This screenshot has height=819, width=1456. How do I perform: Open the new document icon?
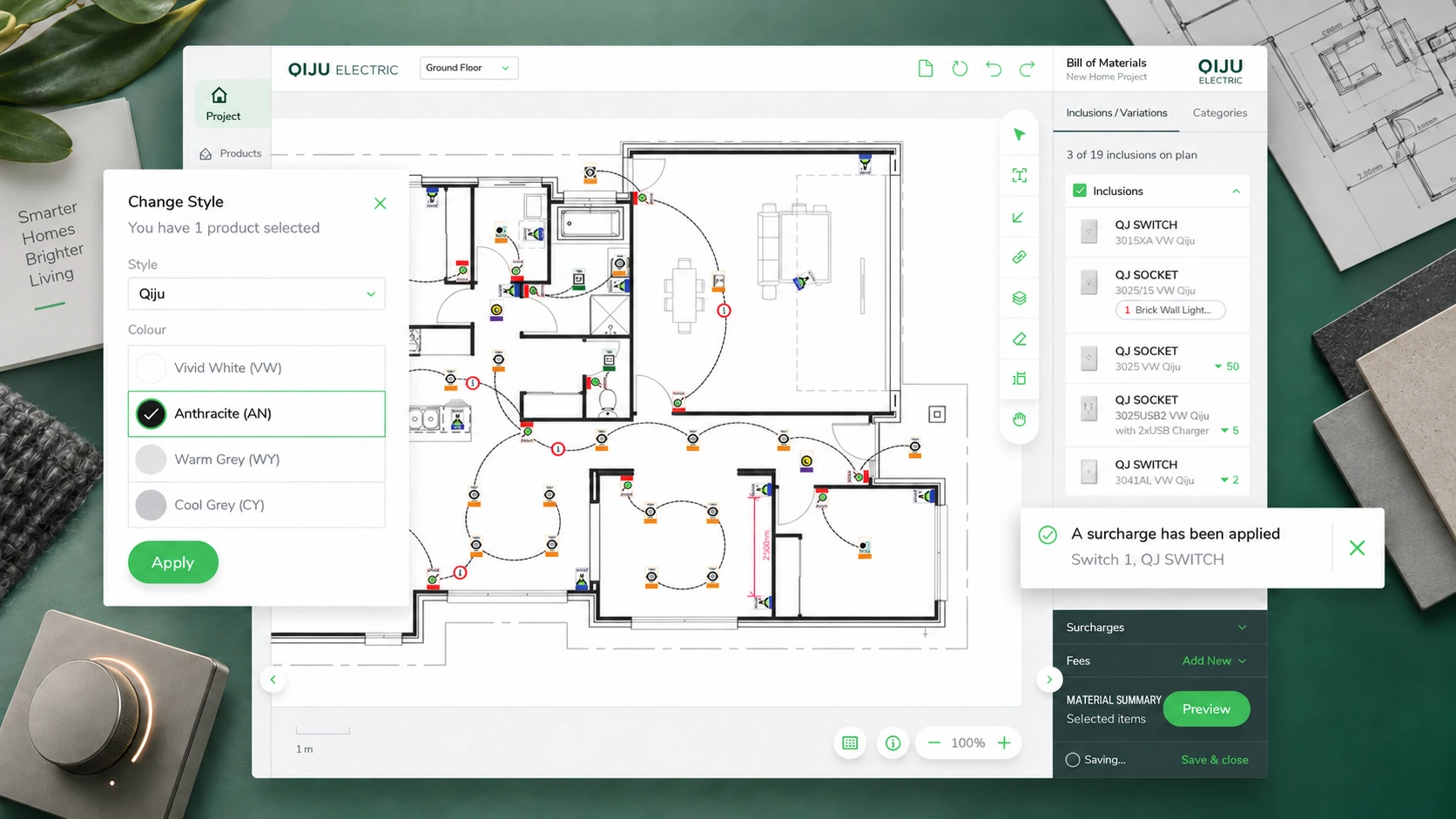(x=926, y=69)
